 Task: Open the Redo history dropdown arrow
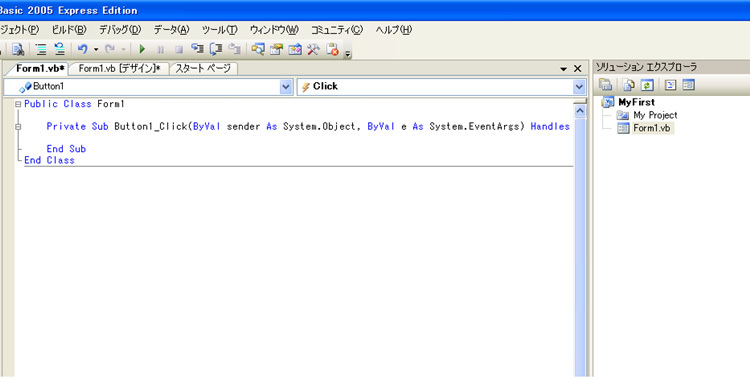123,49
